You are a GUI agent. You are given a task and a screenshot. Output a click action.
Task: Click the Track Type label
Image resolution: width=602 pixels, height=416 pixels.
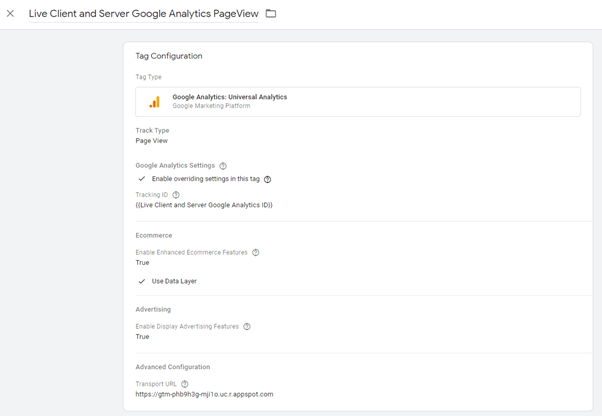[x=152, y=130]
